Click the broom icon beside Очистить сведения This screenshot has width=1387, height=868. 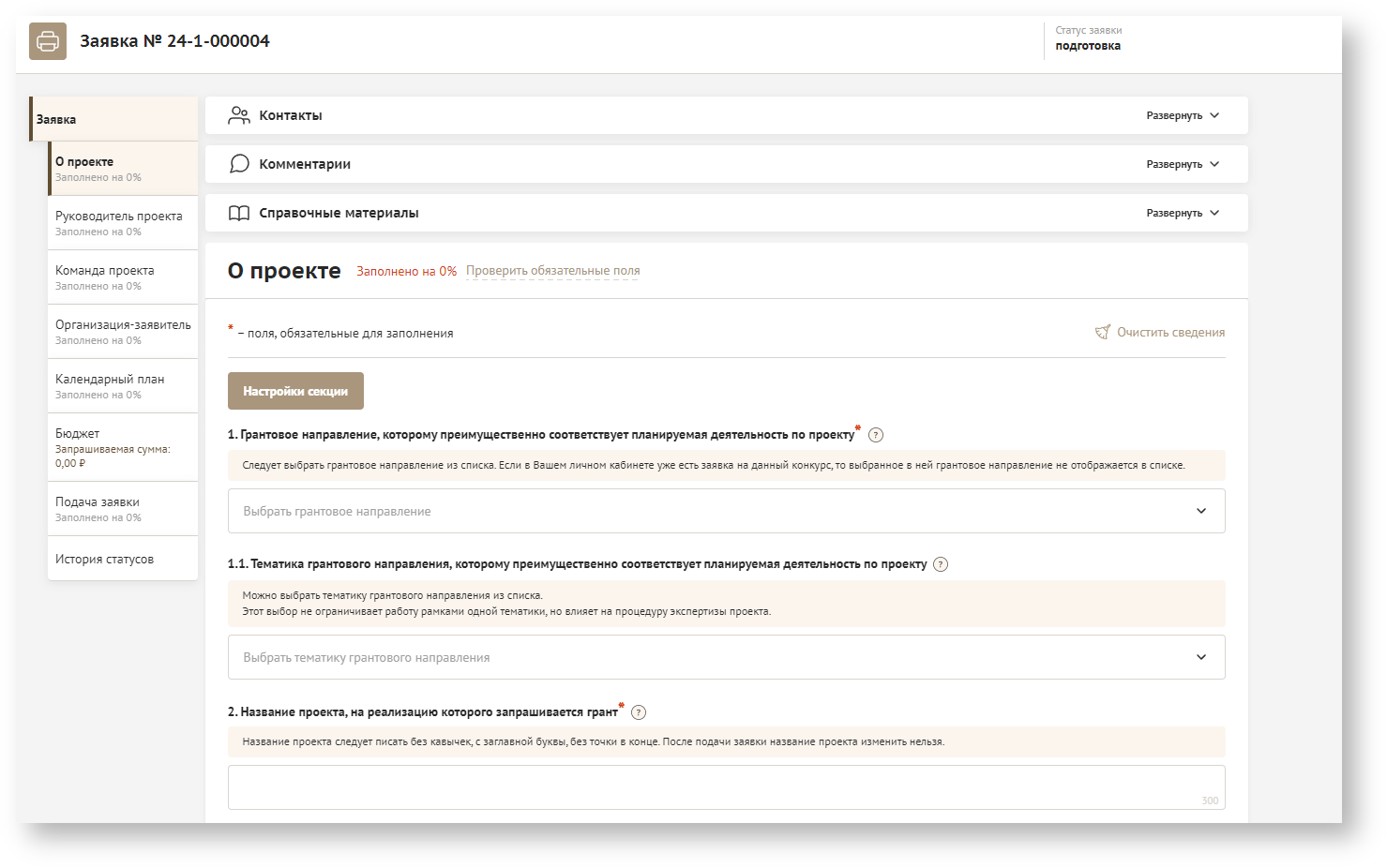pyautogui.click(x=1103, y=333)
